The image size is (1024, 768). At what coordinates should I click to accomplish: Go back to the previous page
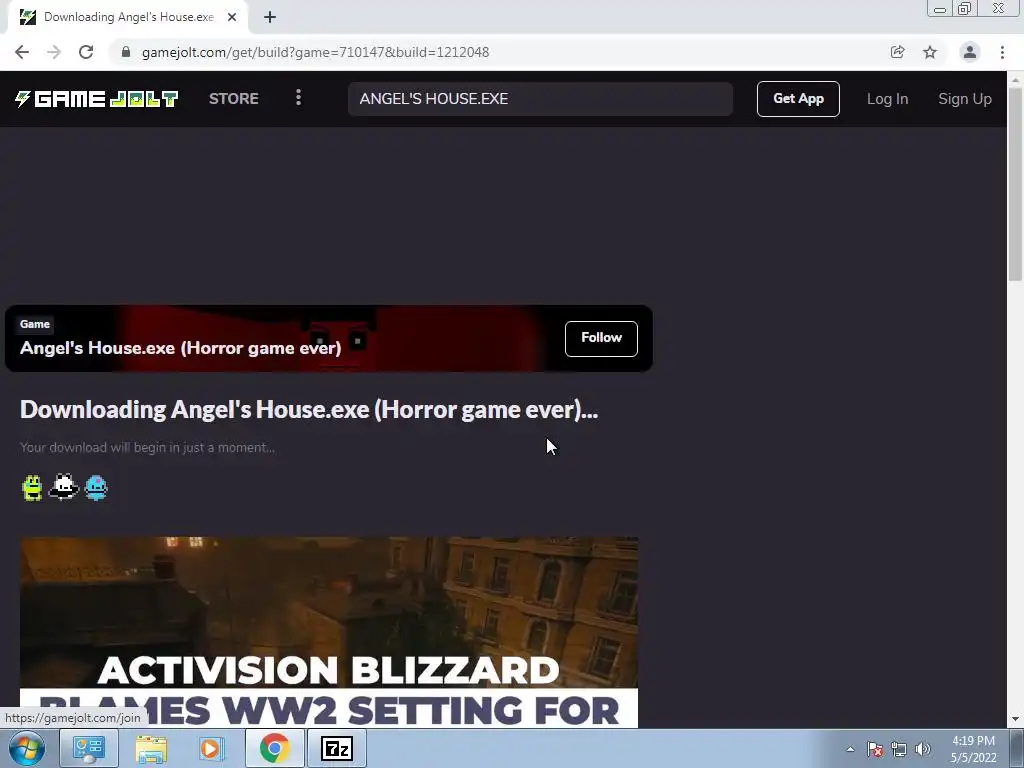[x=22, y=52]
